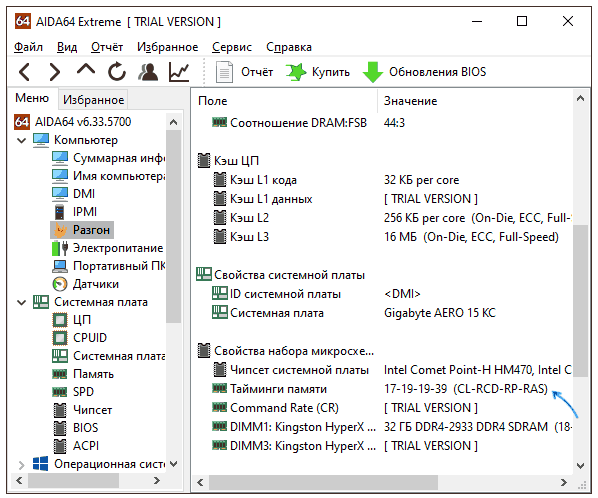Select the Command Rate (CR) row
Screen dimensions: 598x498
click(383, 408)
